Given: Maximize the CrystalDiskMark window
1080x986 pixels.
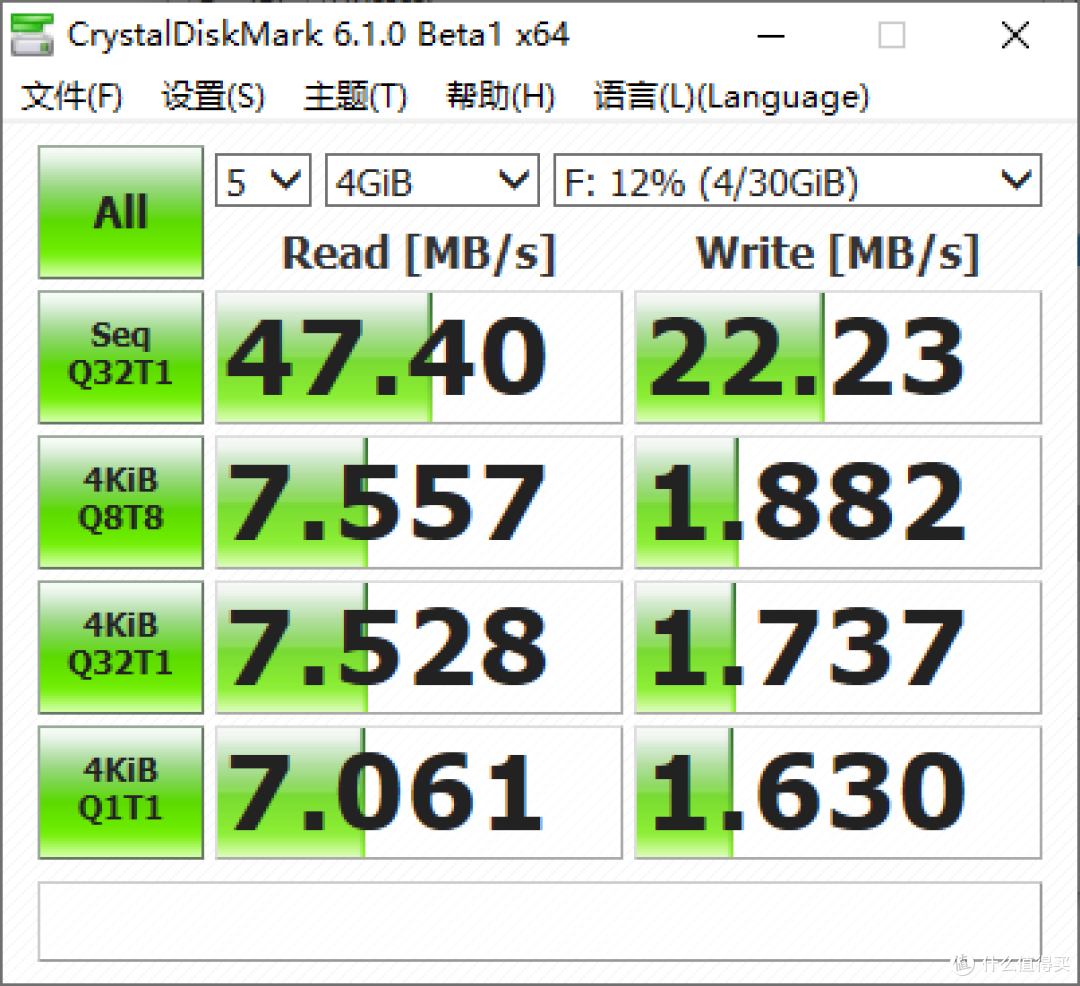Looking at the screenshot, I should 892,35.
